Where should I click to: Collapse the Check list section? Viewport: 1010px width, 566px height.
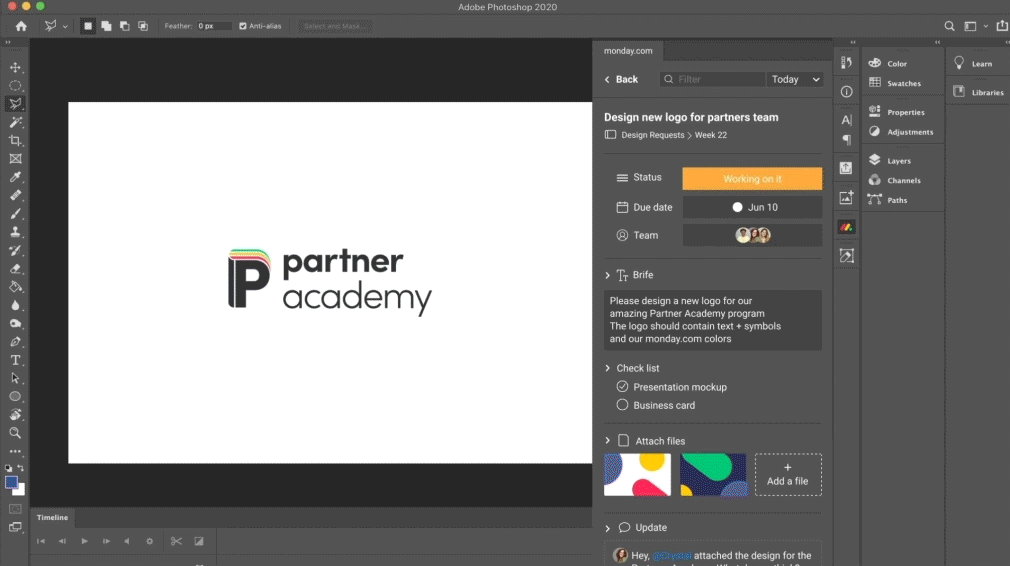coord(607,368)
